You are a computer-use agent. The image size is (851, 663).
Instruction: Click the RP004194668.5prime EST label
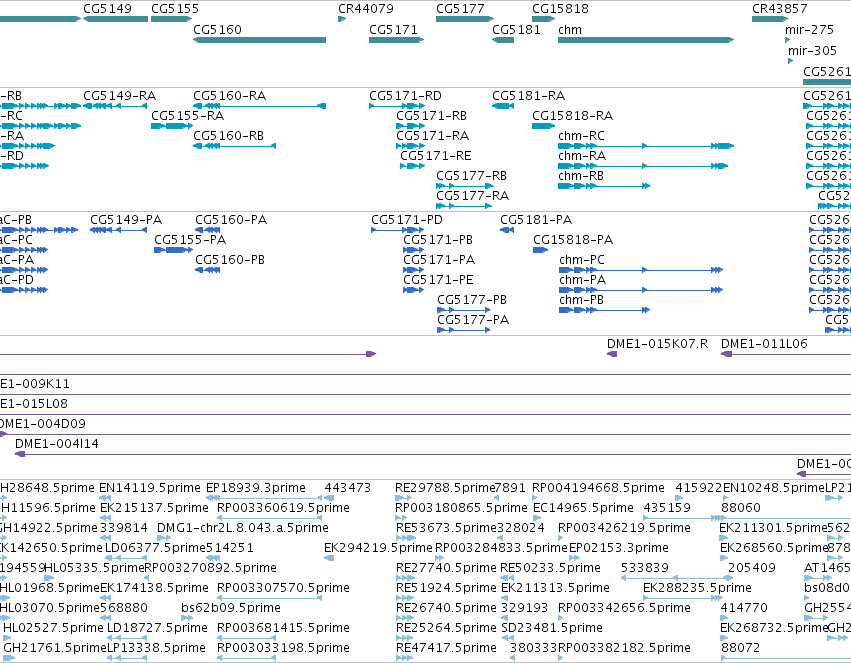coord(598,488)
